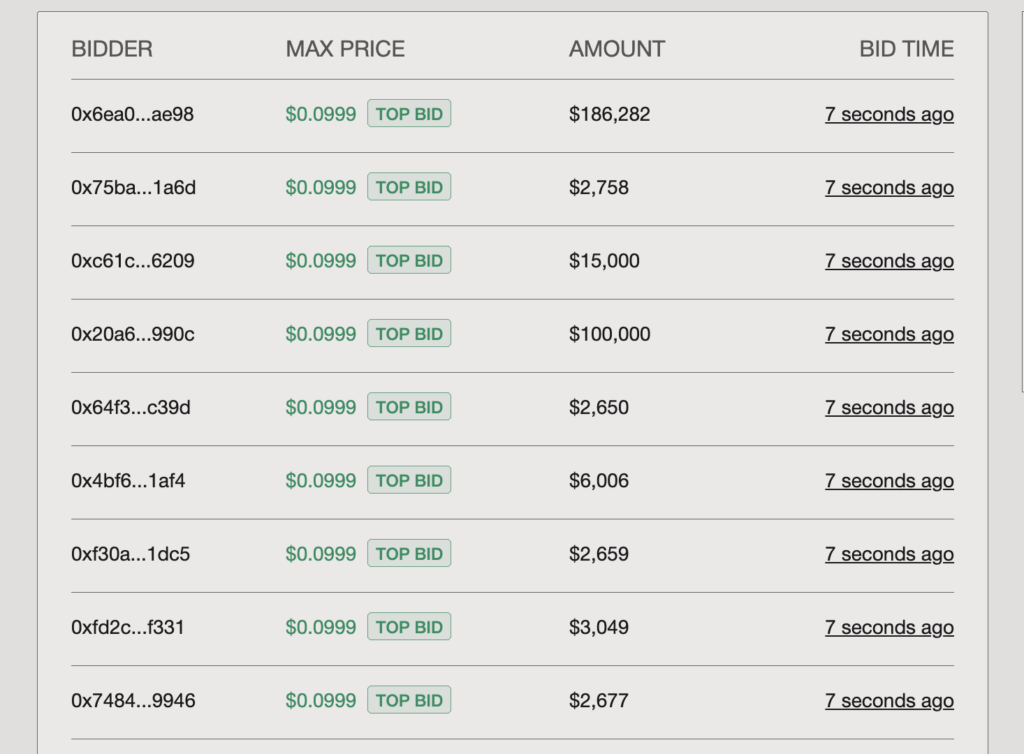
Task: Click TOP BID badge for 0x6ea0...ae98
Action: [x=409, y=114]
